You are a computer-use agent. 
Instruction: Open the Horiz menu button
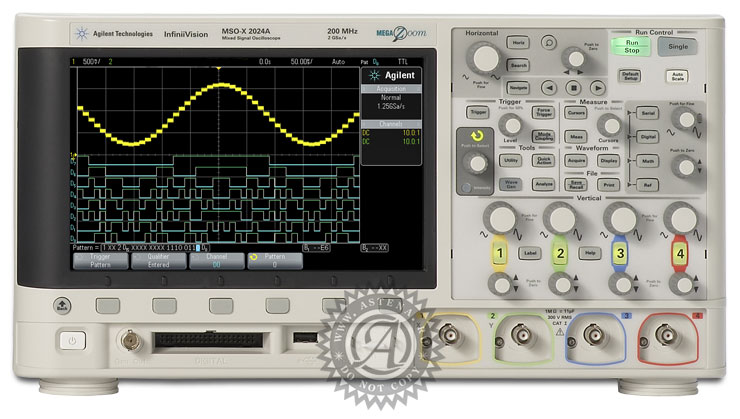point(518,43)
